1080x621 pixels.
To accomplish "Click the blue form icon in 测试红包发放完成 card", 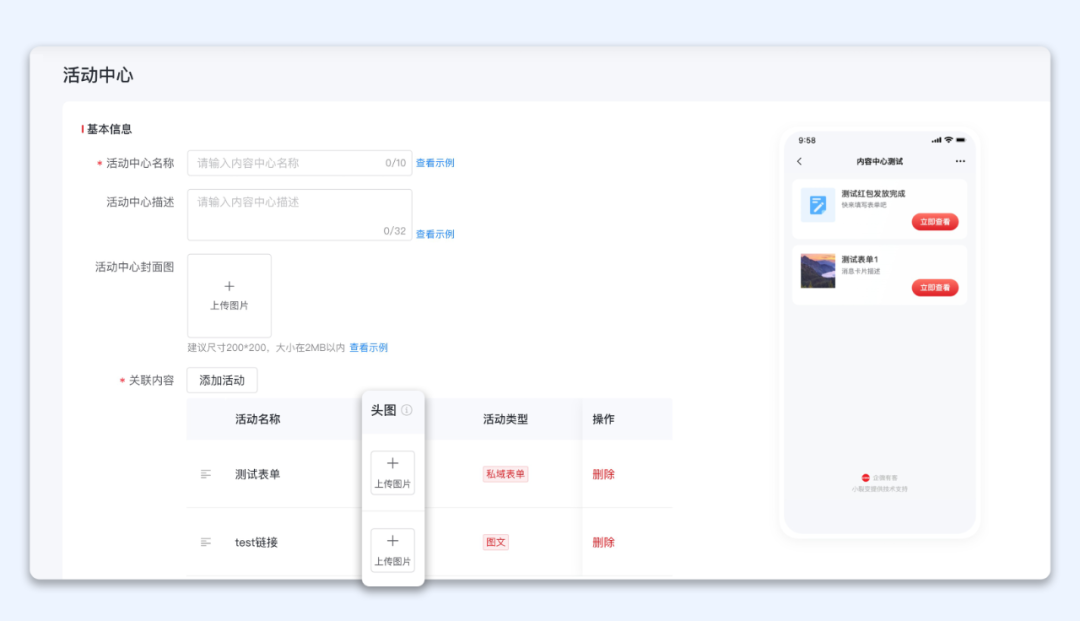I will pyautogui.click(x=818, y=205).
